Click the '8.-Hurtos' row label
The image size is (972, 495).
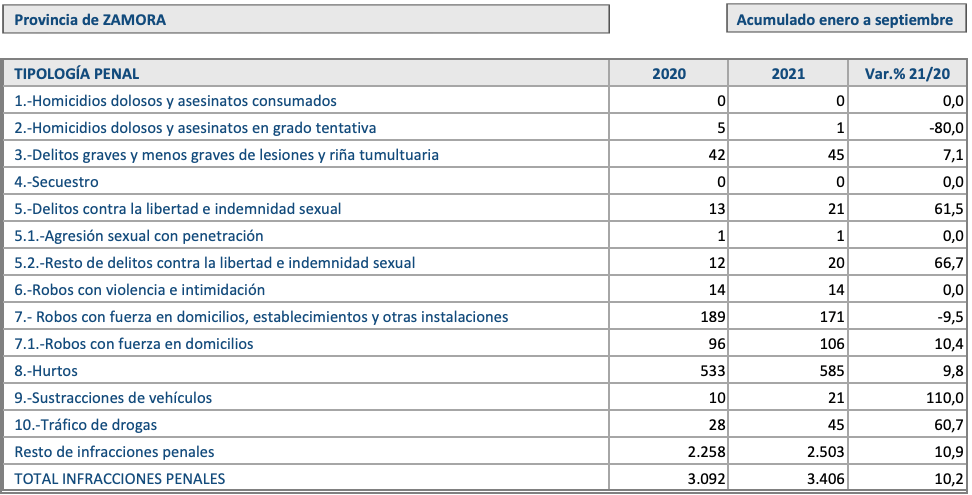point(46,370)
